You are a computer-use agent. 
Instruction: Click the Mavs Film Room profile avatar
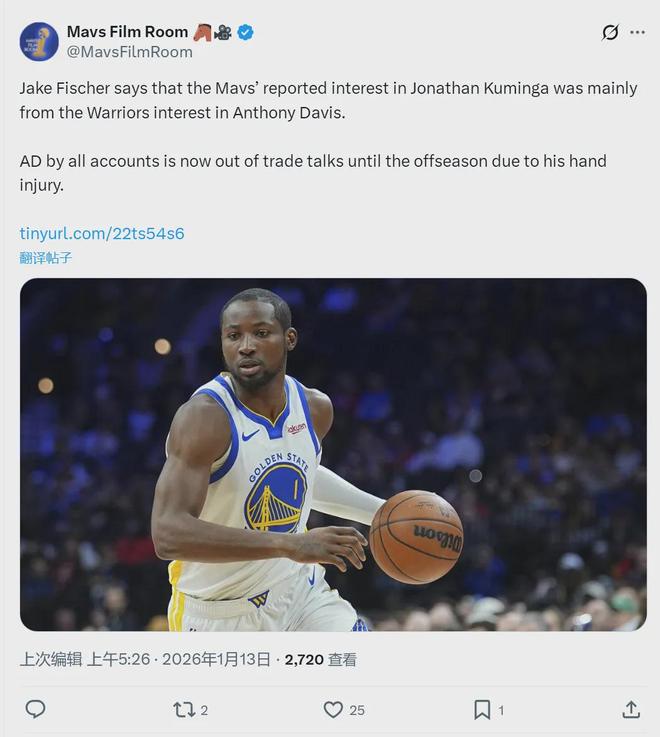click(39, 41)
